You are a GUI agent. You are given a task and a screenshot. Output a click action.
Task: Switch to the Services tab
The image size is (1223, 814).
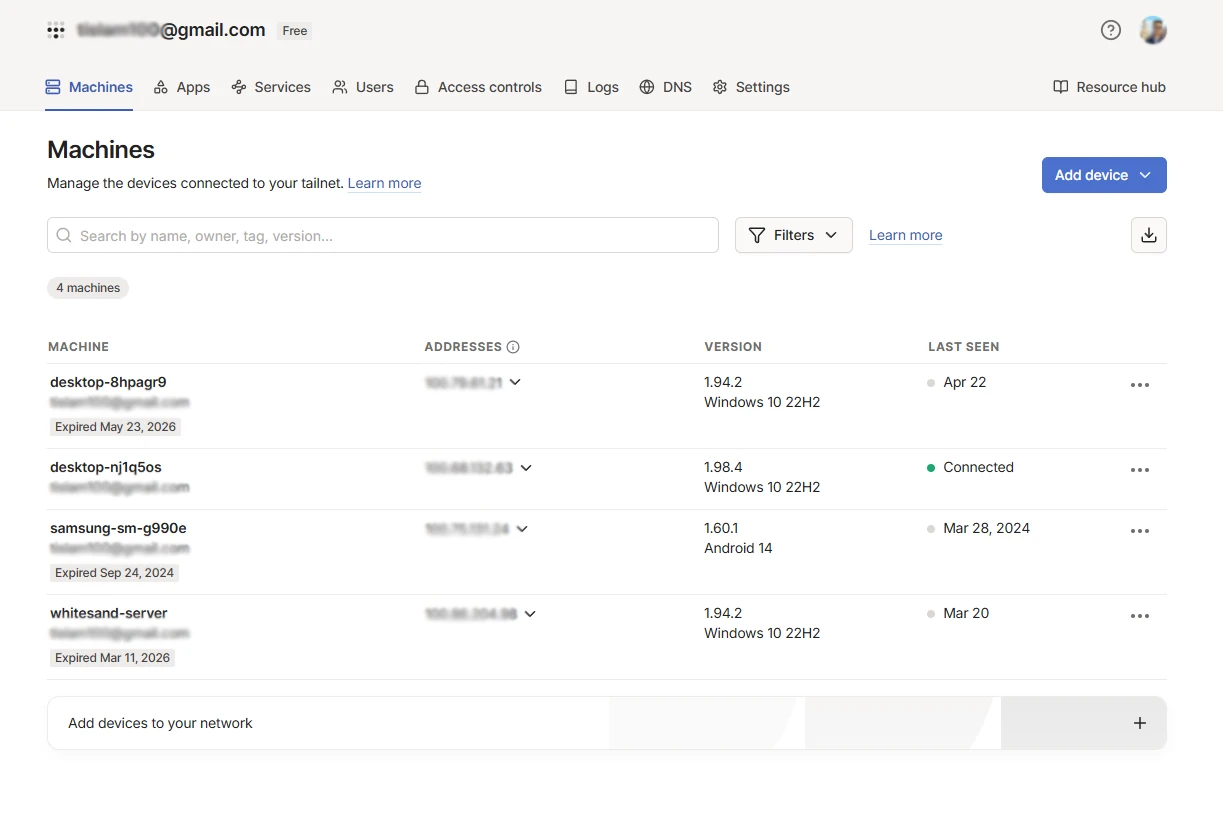[x=271, y=87]
